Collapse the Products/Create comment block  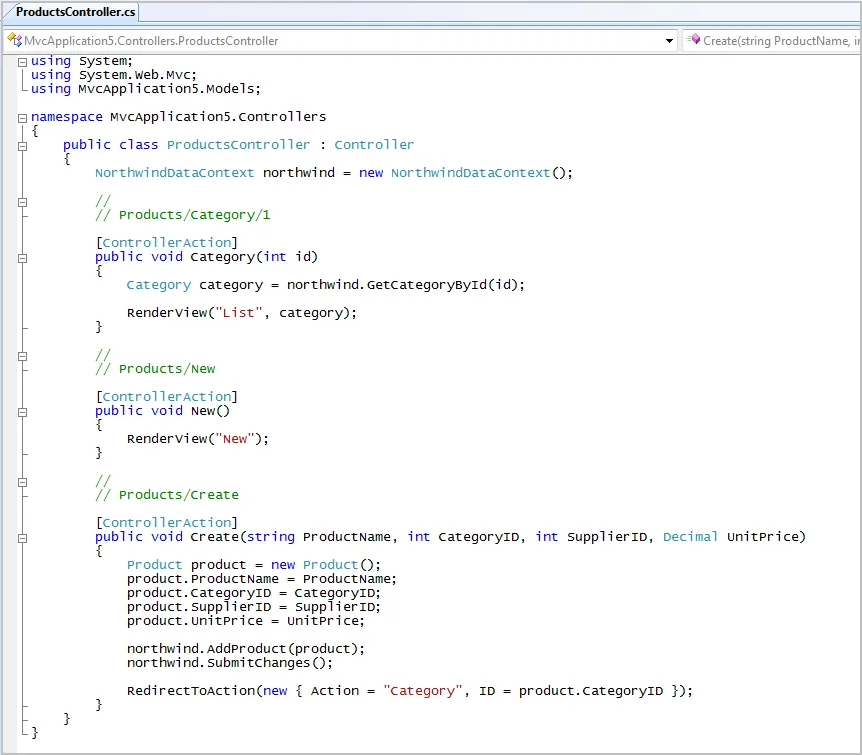point(22,481)
